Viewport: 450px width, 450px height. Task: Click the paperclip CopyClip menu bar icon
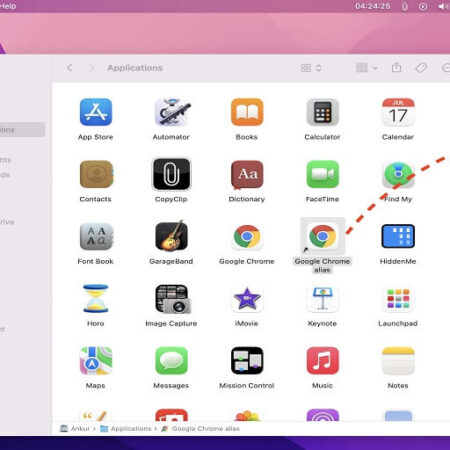click(404, 6)
